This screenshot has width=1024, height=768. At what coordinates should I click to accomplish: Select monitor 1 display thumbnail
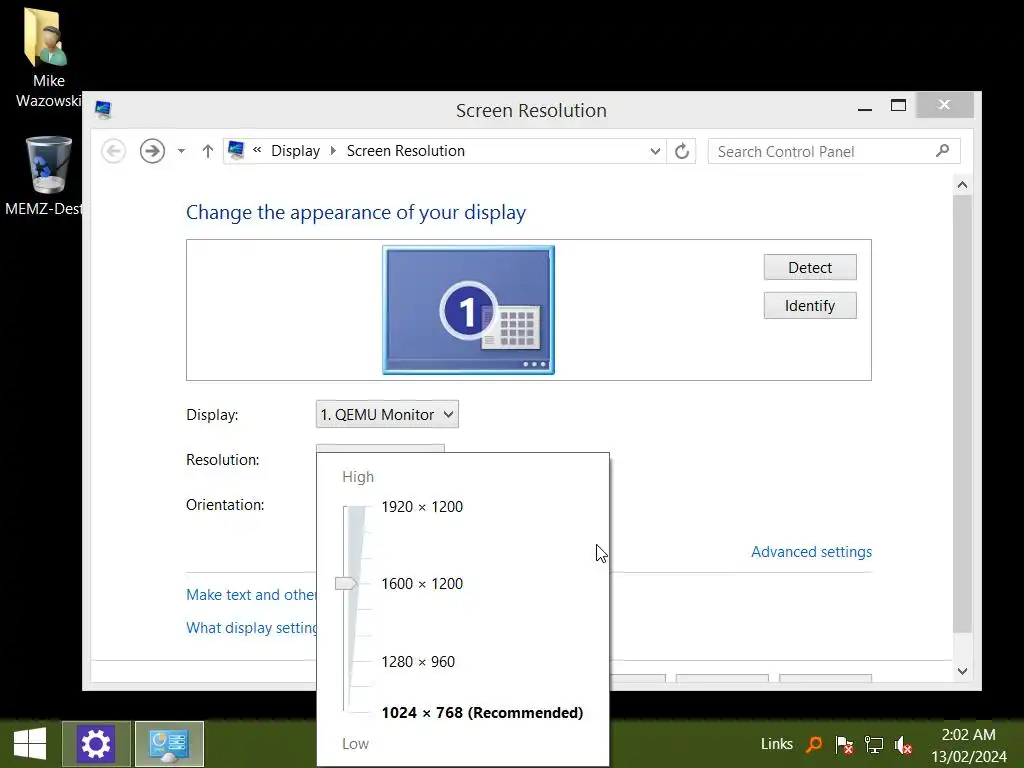pos(468,310)
